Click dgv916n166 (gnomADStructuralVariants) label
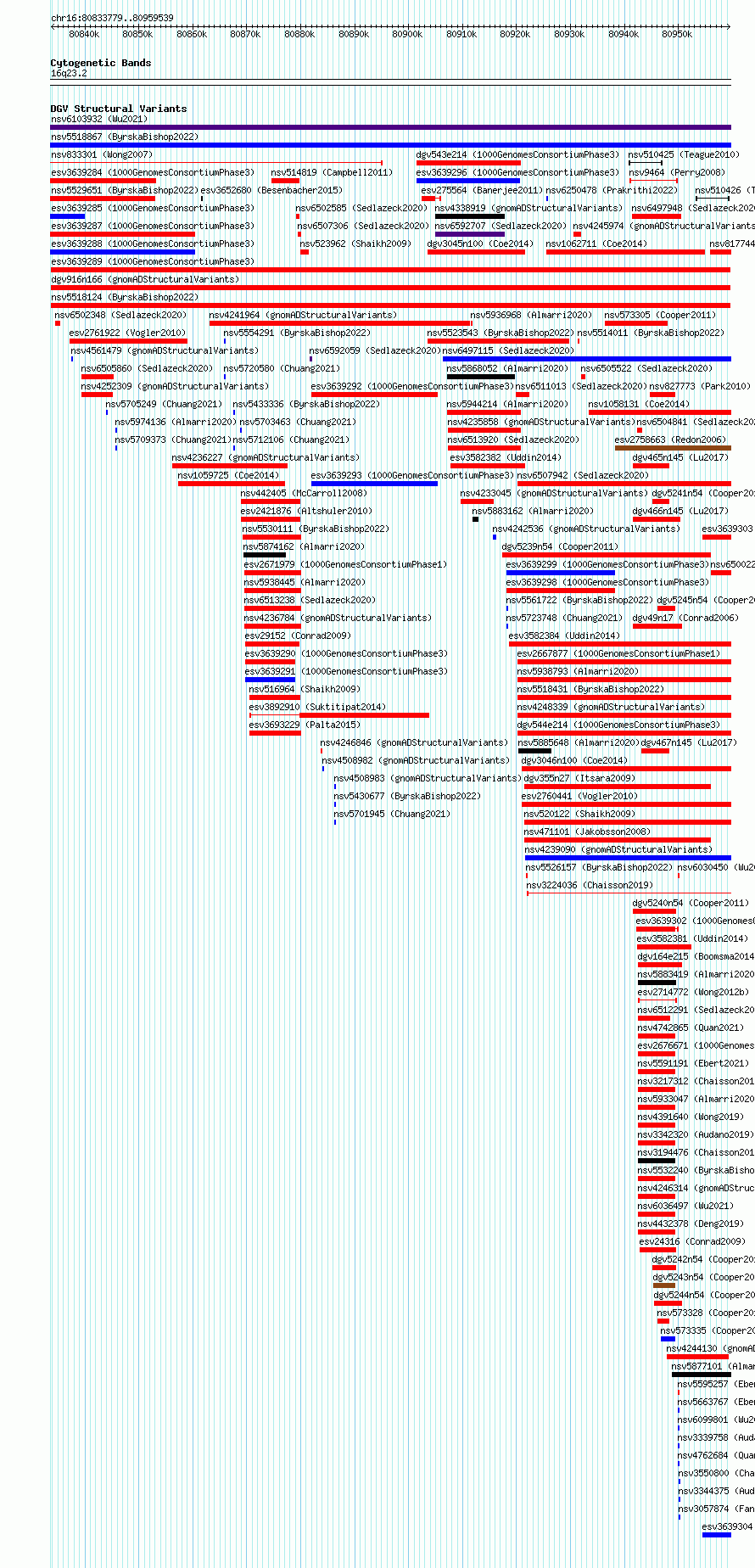Image resolution: width=755 pixels, height=1568 pixels. pyautogui.click(x=145, y=279)
